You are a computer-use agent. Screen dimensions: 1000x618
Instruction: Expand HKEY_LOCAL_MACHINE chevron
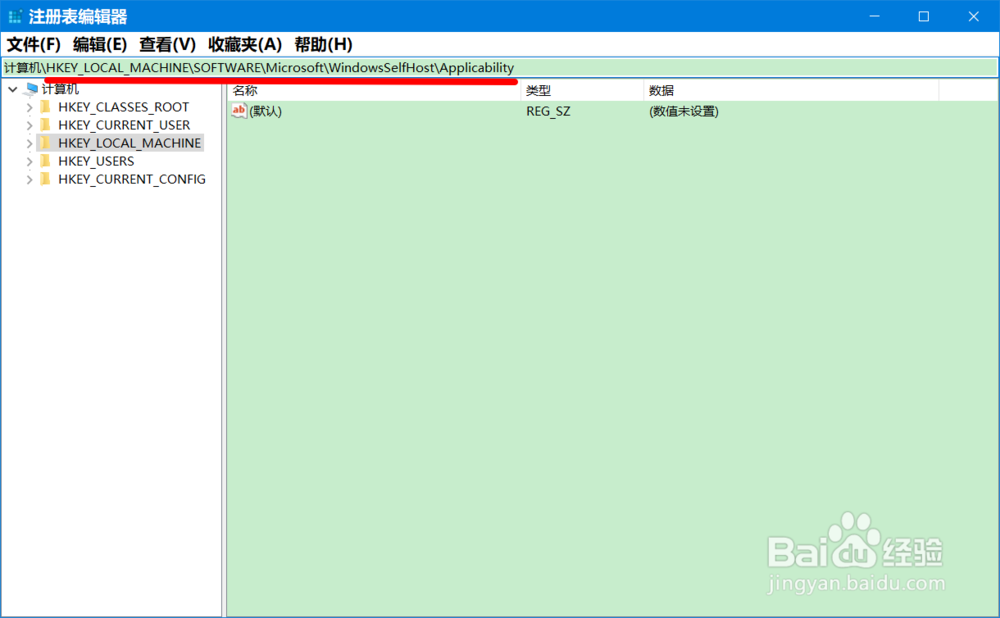(x=29, y=143)
